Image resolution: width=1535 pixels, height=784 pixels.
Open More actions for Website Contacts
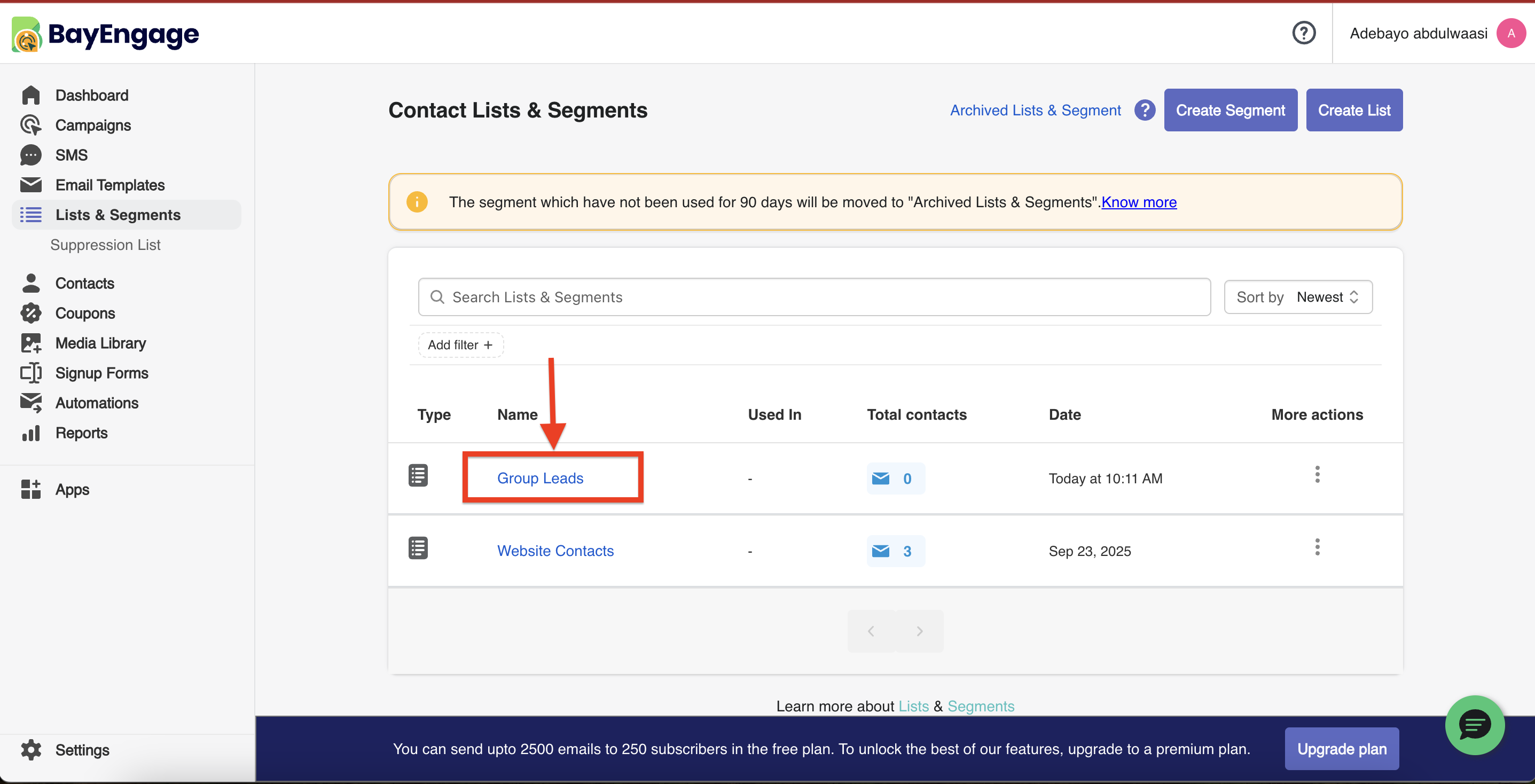pyautogui.click(x=1317, y=547)
